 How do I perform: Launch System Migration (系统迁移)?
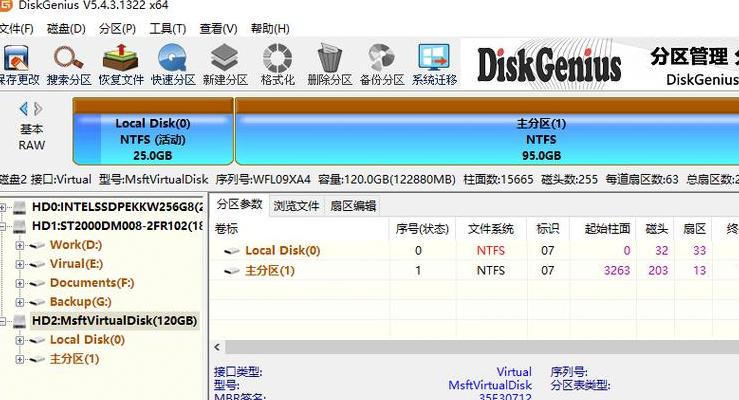pyautogui.click(x=434, y=65)
